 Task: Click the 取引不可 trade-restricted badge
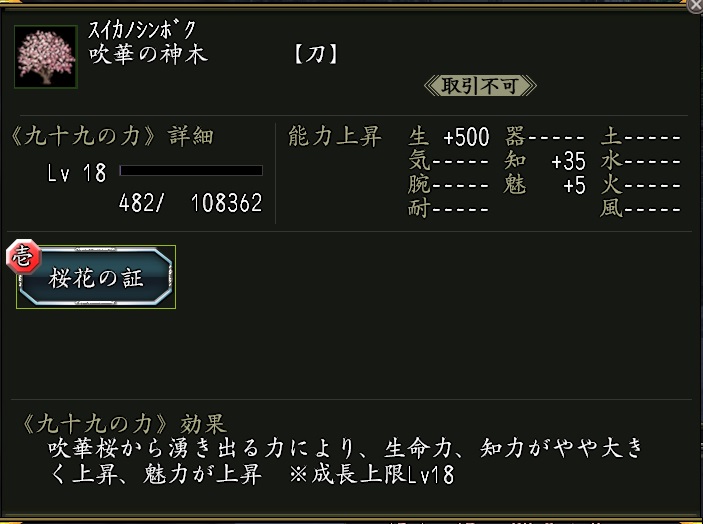tap(472, 86)
